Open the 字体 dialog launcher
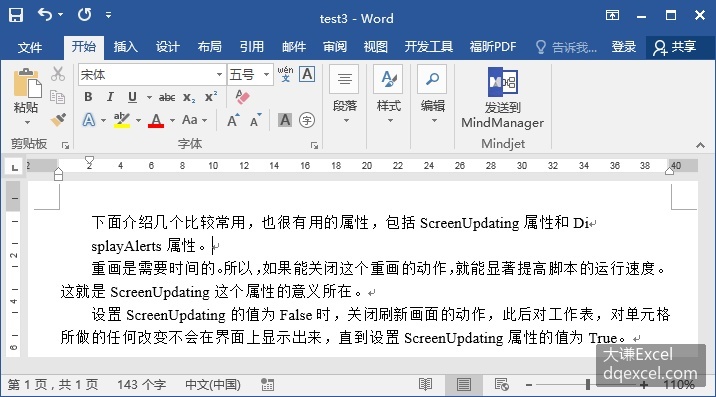Viewport: 716px width, 397px height. click(314, 145)
